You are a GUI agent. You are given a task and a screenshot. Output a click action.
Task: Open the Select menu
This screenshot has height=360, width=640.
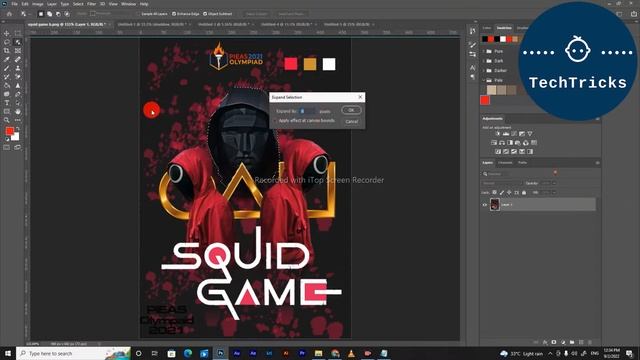[78, 4]
